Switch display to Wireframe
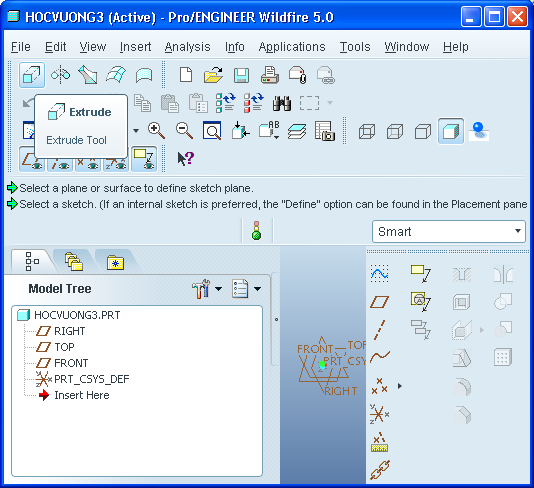This screenshot has height=488, width=534. [x=367, y=131]
